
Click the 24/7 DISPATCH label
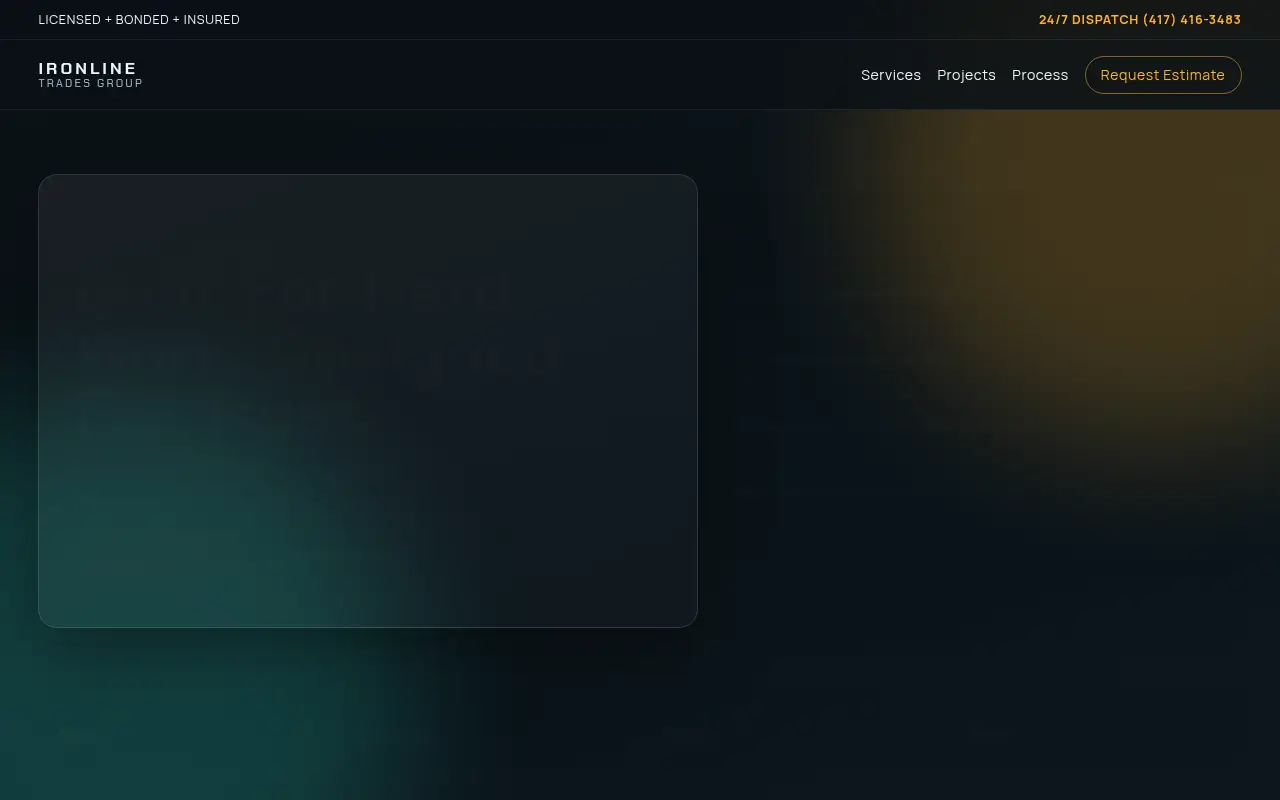(1088, 20)
